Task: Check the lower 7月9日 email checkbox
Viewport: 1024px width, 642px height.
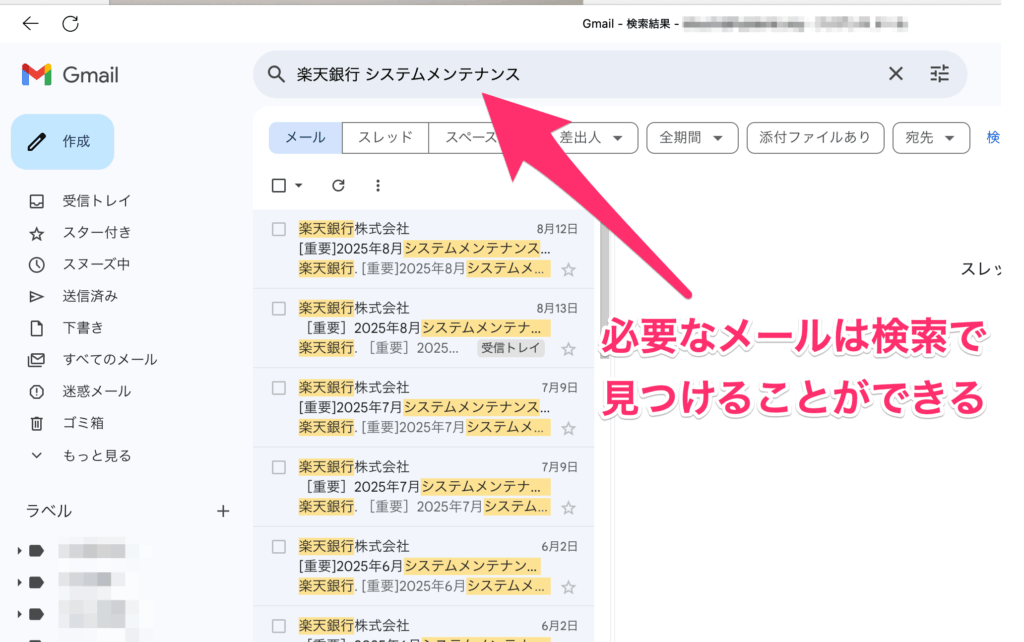Action: pyautogui.click(x=279, y=467)
